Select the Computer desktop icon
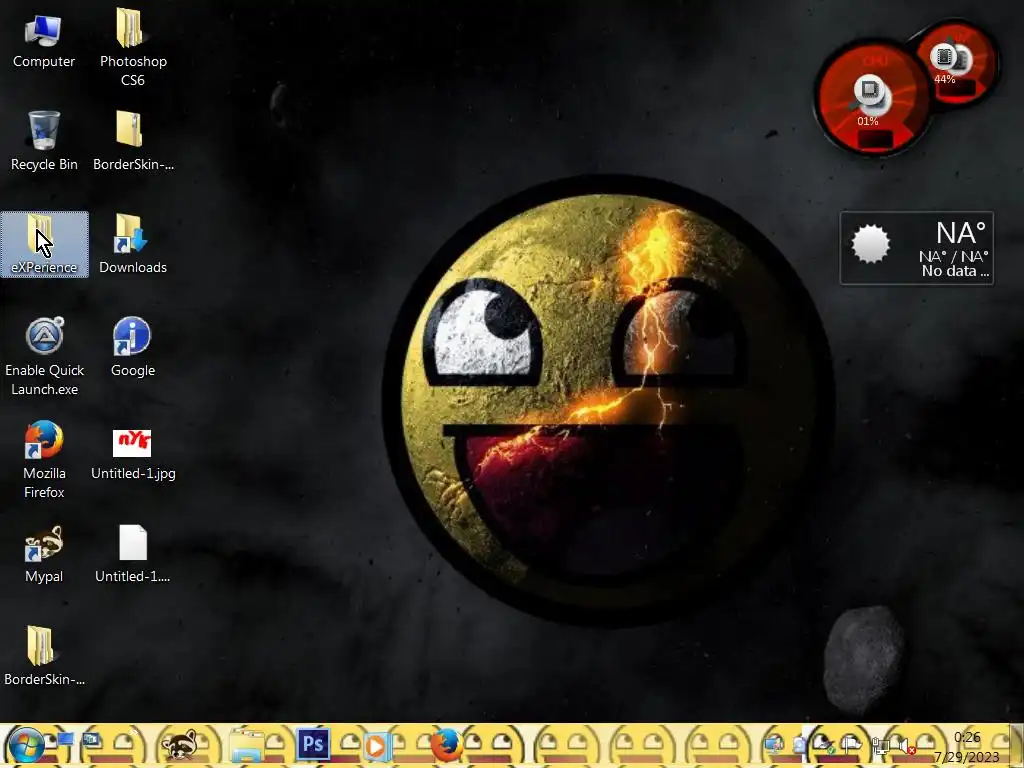 (x=44, y=40)
